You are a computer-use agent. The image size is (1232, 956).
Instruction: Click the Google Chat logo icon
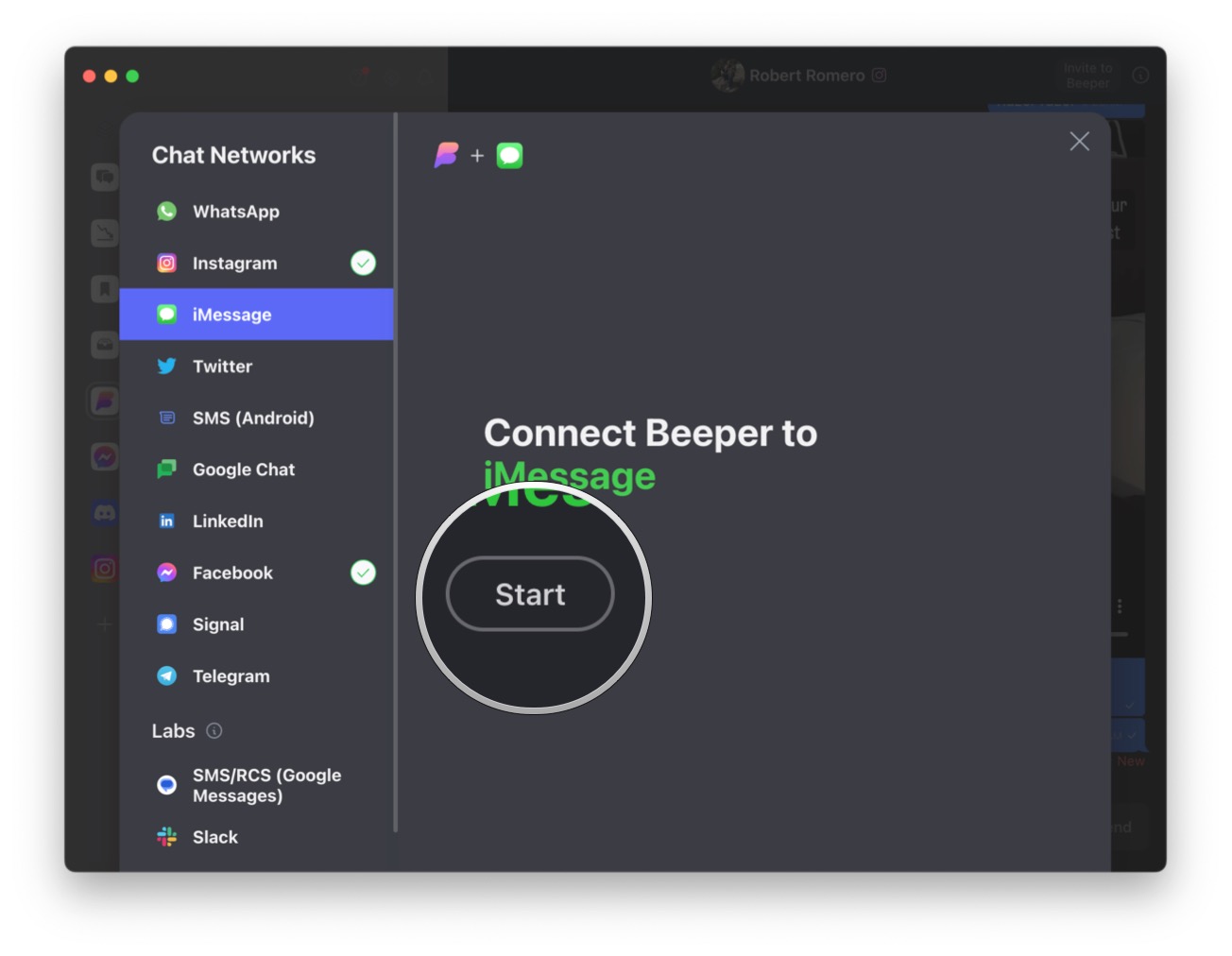click(x=167, y=469)
